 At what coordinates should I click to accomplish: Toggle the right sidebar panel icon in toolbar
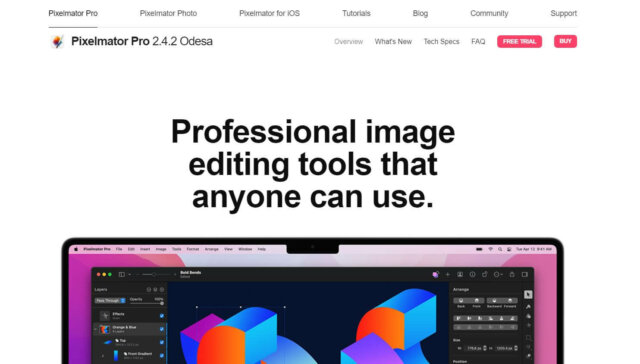(524, 275)
